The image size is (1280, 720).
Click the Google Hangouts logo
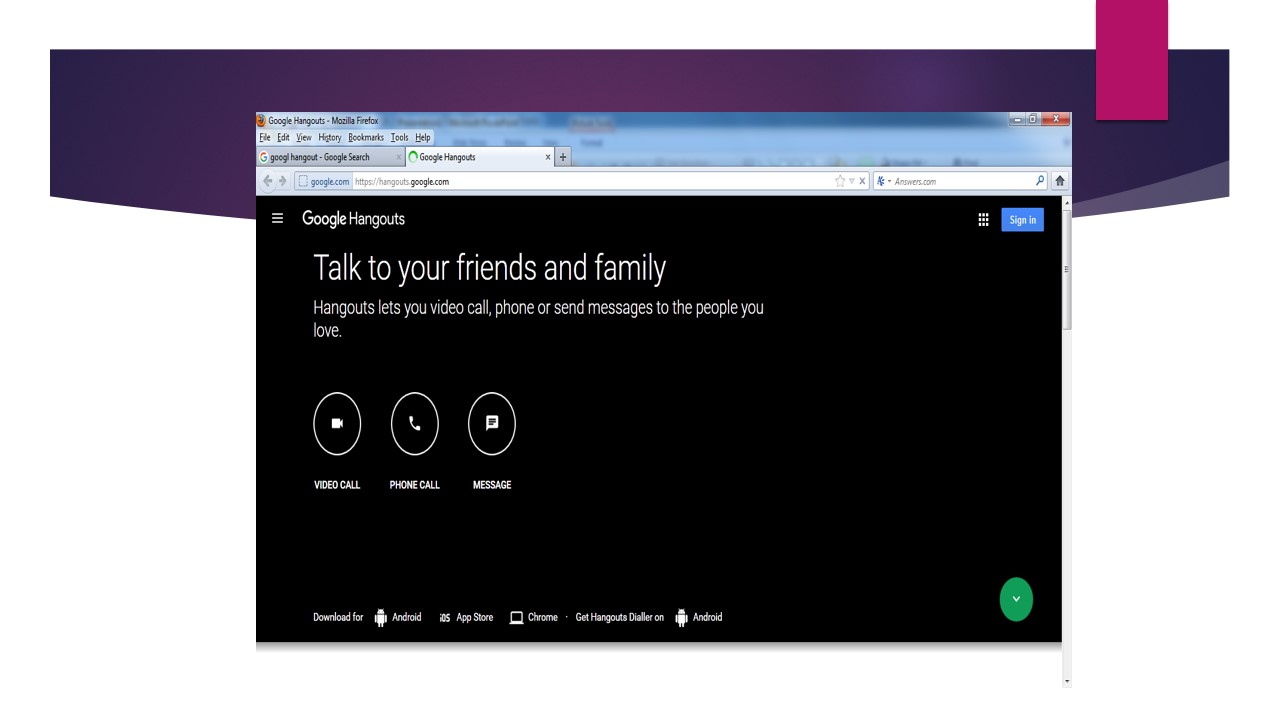[354, 220]
